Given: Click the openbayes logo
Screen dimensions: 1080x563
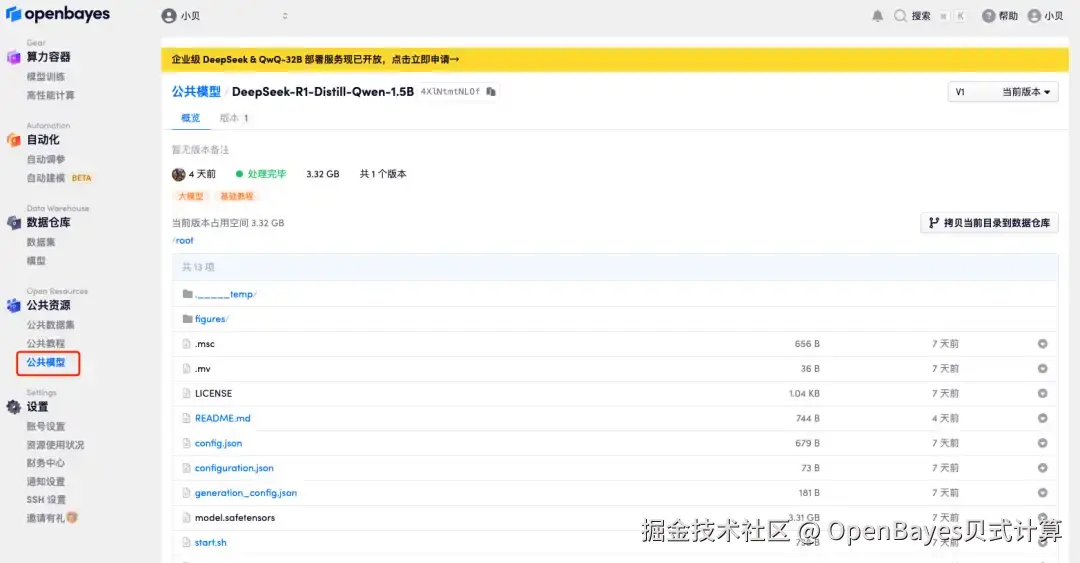Looking at the screenshot, I should point(58,14).
